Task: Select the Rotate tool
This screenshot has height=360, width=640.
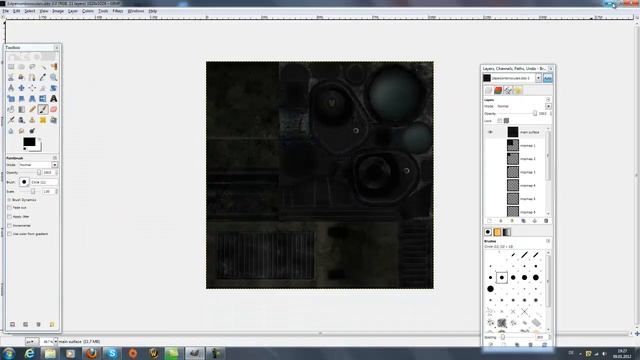Action: pyautogui.click(x=53, y=88)
